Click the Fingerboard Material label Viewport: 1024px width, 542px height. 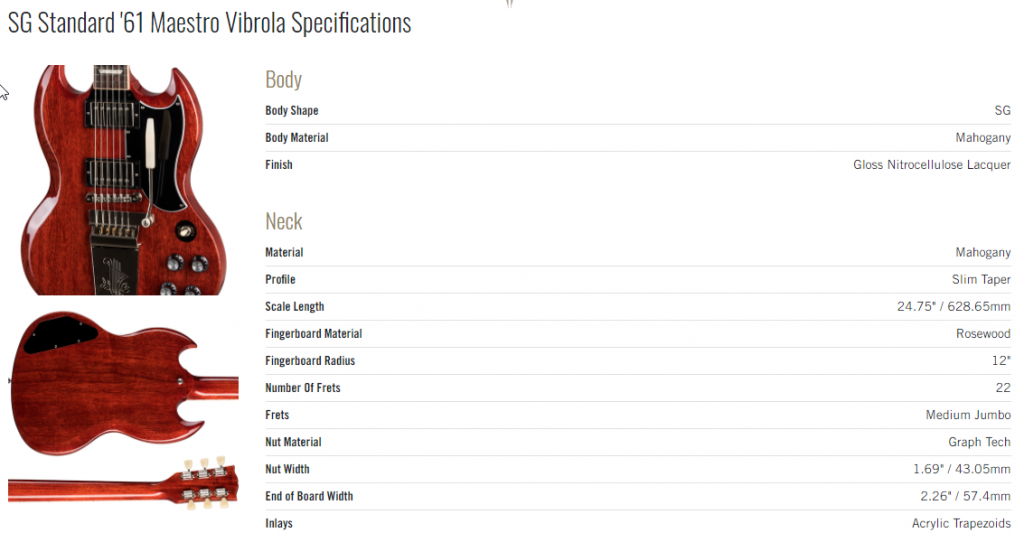pyautogui.click(x=313, y=334)
